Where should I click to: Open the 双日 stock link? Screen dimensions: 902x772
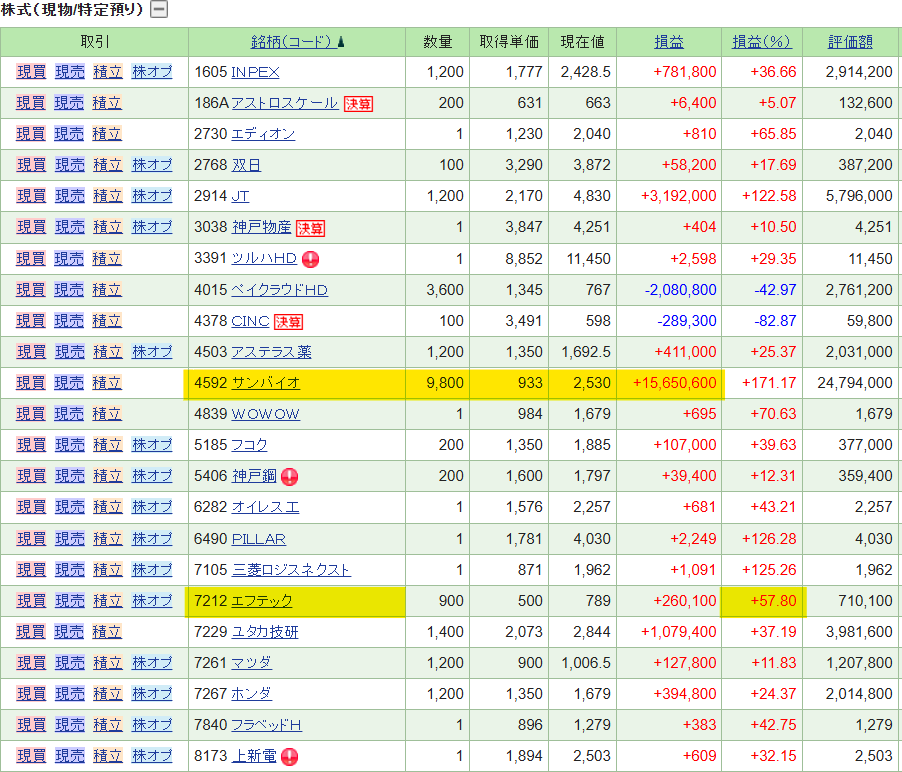[247, 166]
